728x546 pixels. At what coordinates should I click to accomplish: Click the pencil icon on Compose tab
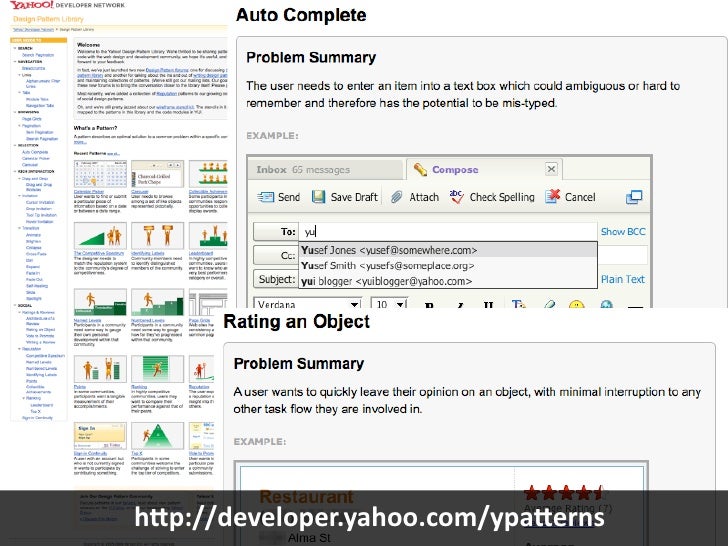(x=420, y=169)
